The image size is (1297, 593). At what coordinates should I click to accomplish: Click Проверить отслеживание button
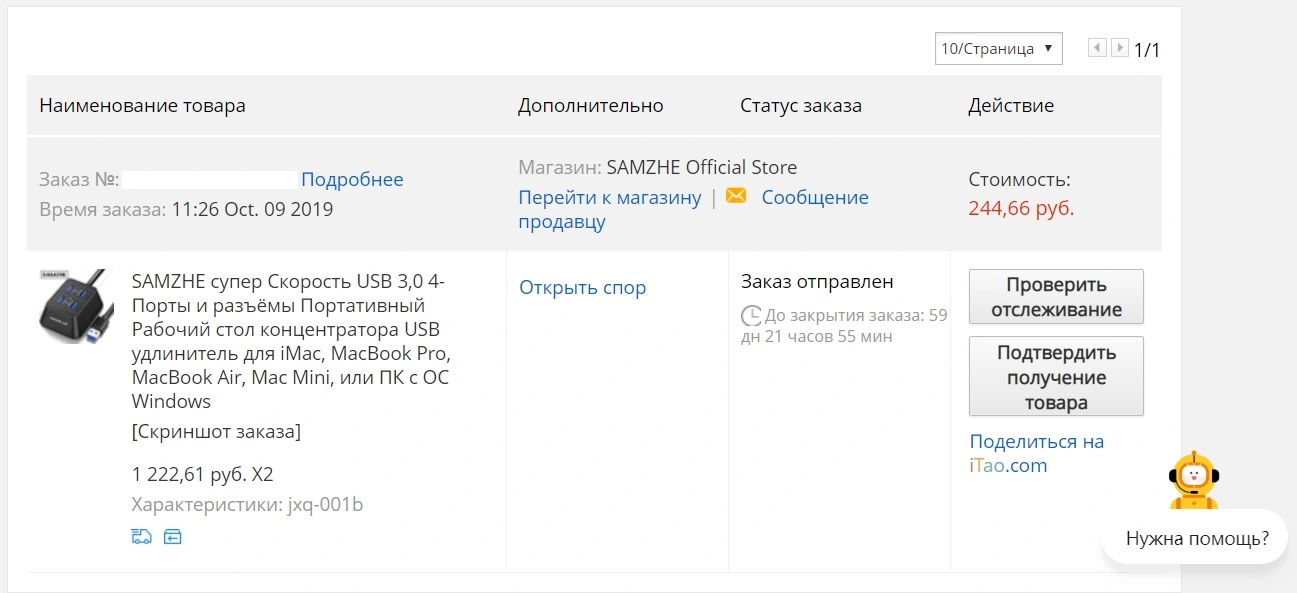click(x=1056, y=296)
